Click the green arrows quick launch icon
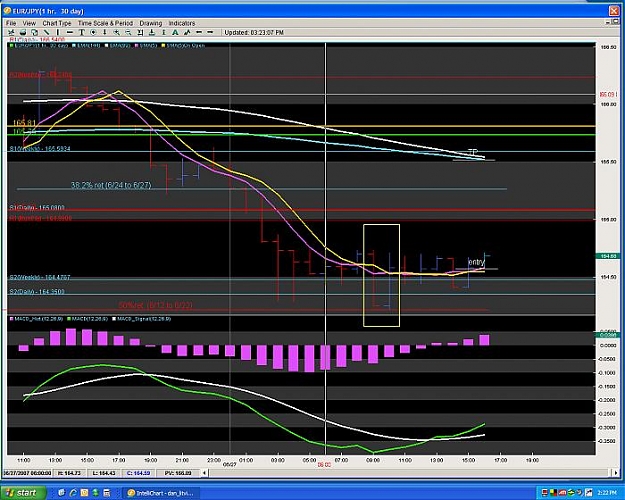The image size is (625, 500). click(96, 493)
